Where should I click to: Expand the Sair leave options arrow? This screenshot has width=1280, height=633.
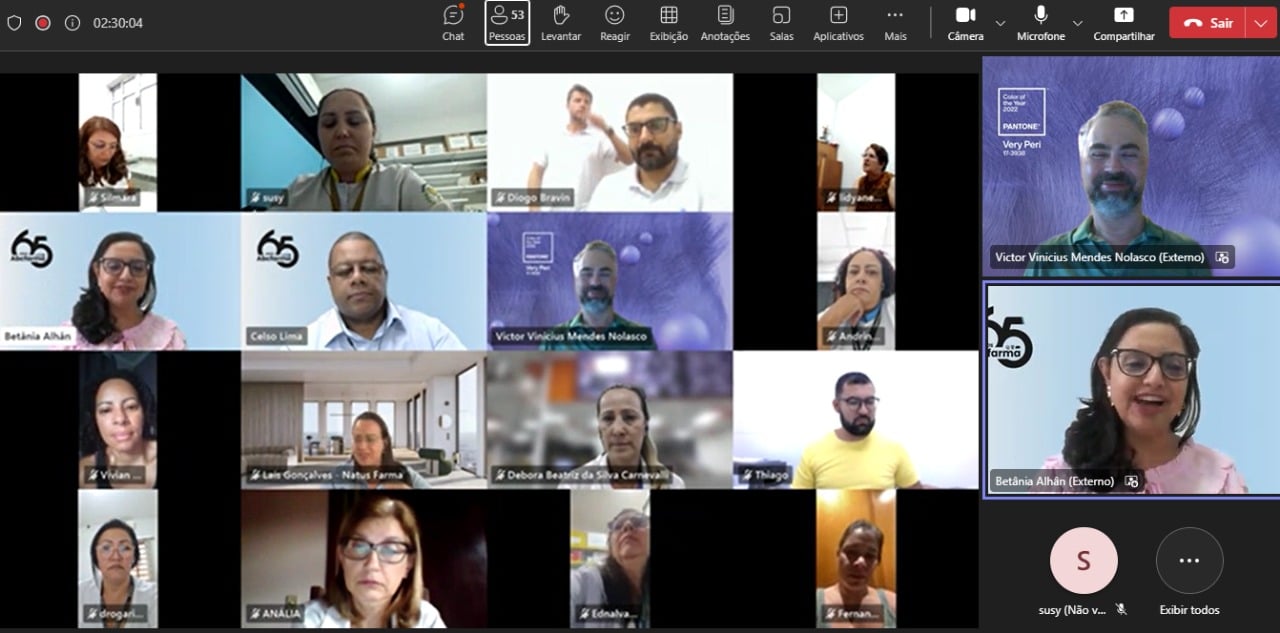[1260, 23]
